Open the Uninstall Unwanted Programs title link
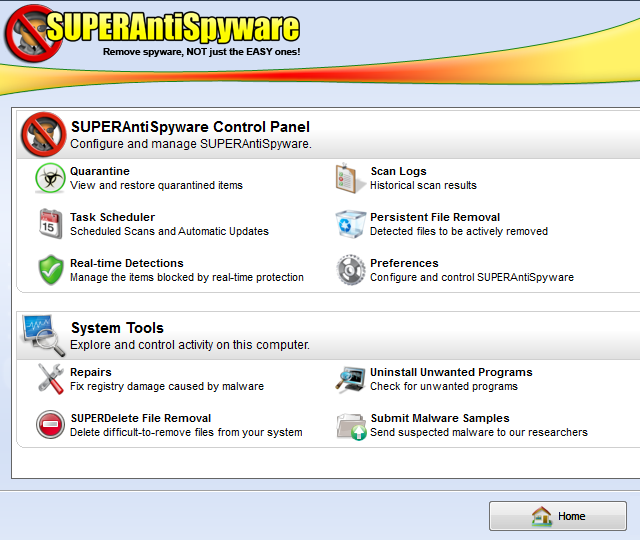This screenshot has width=640, height=540. (451, 372)
